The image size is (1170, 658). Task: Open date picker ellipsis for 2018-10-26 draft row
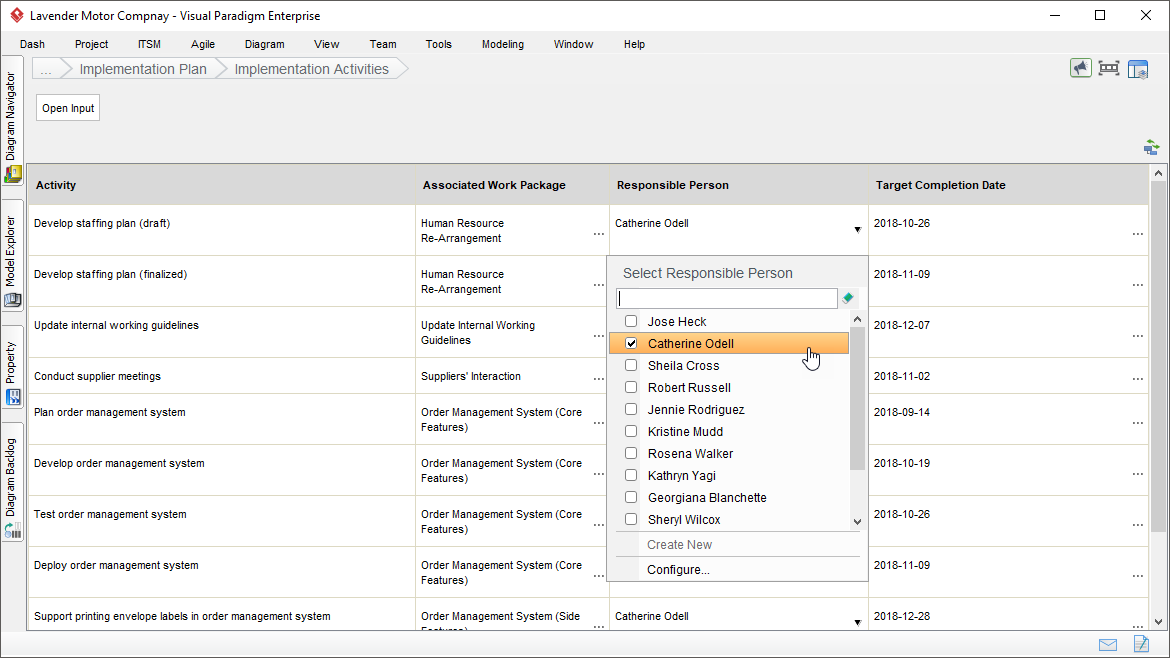pos(1137,234)
